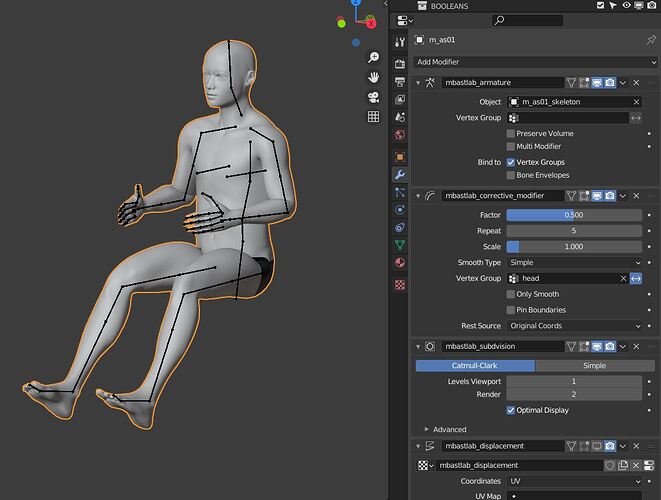Click the red X axis gizmo ball
Viewport: 661px width, 500px height.
pos(371,24)
